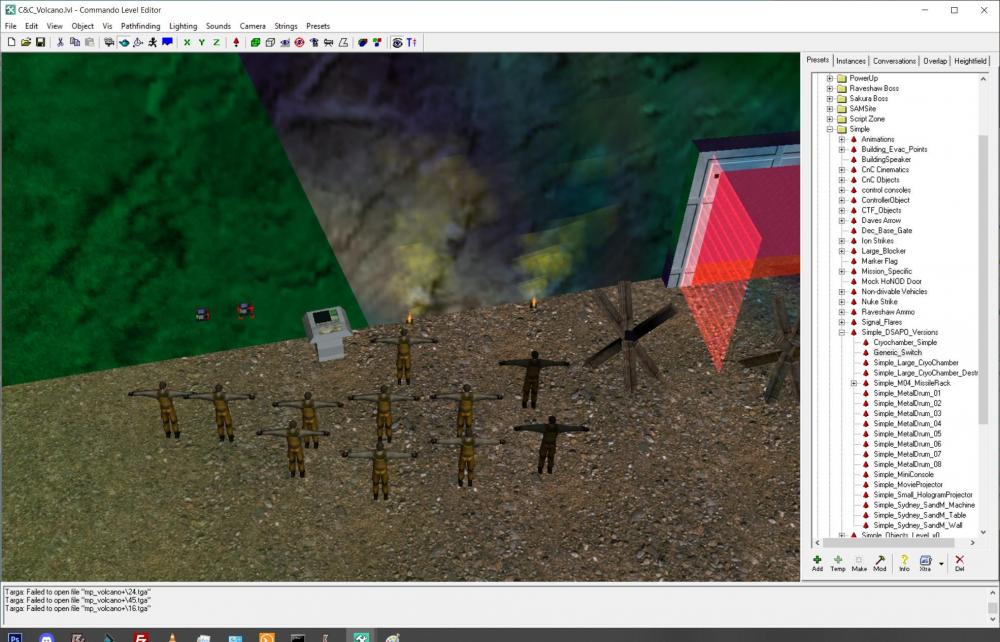The height and width of the screenshot is (642, 1000).
Task: Switch to the Instances tab
Action: 851,61
